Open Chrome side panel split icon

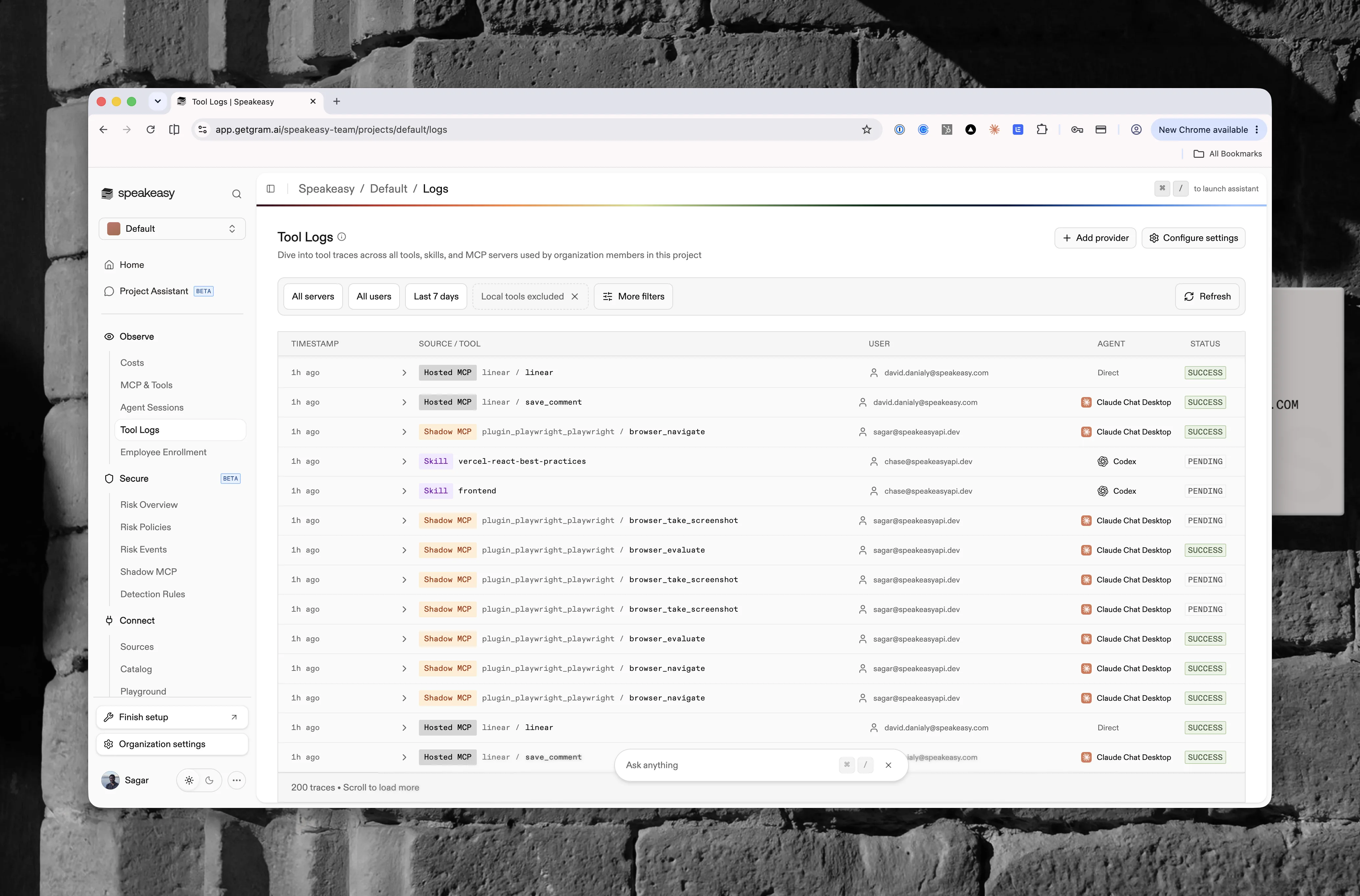174,130
